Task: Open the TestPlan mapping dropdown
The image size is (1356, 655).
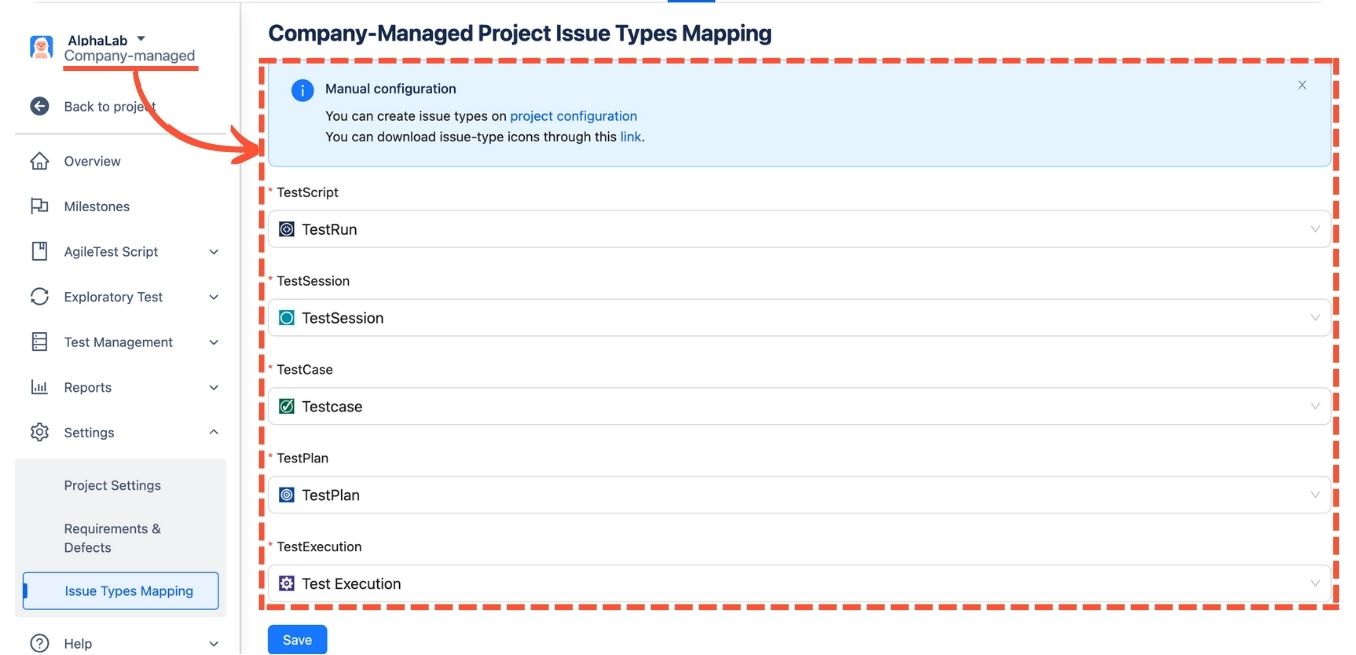Action: pos(799,495)
